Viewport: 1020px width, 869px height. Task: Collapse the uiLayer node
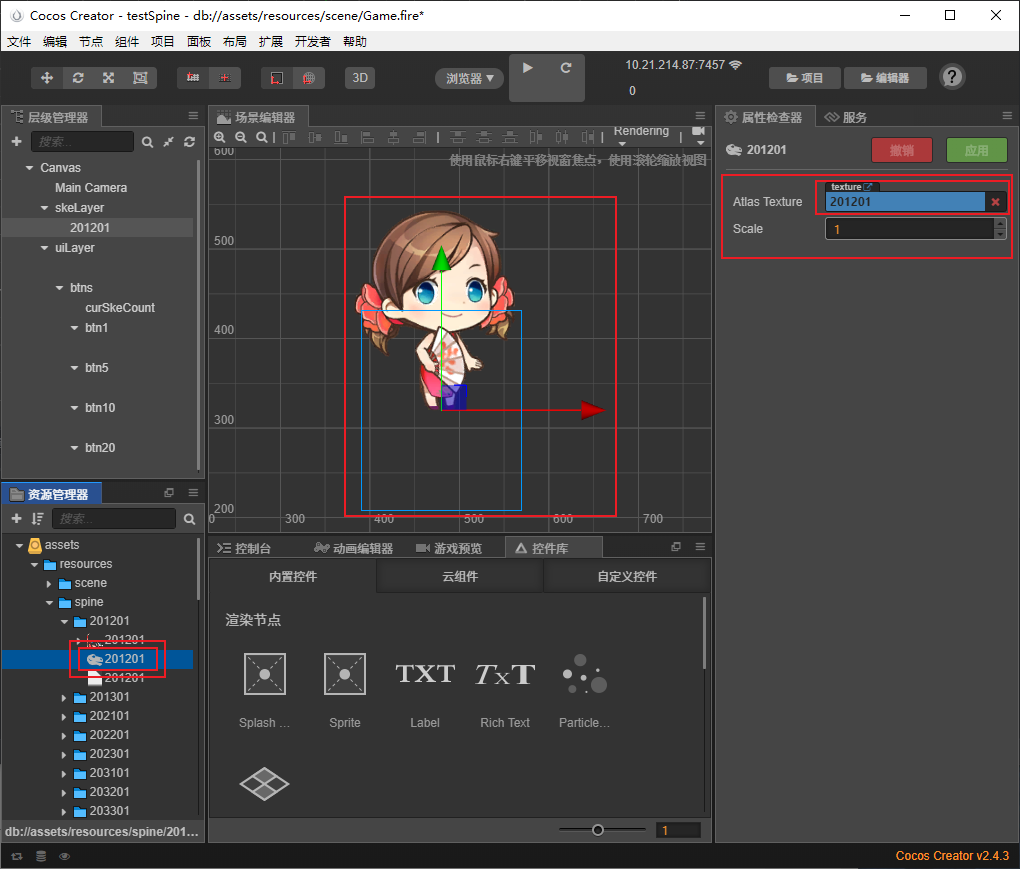point(44,248)
